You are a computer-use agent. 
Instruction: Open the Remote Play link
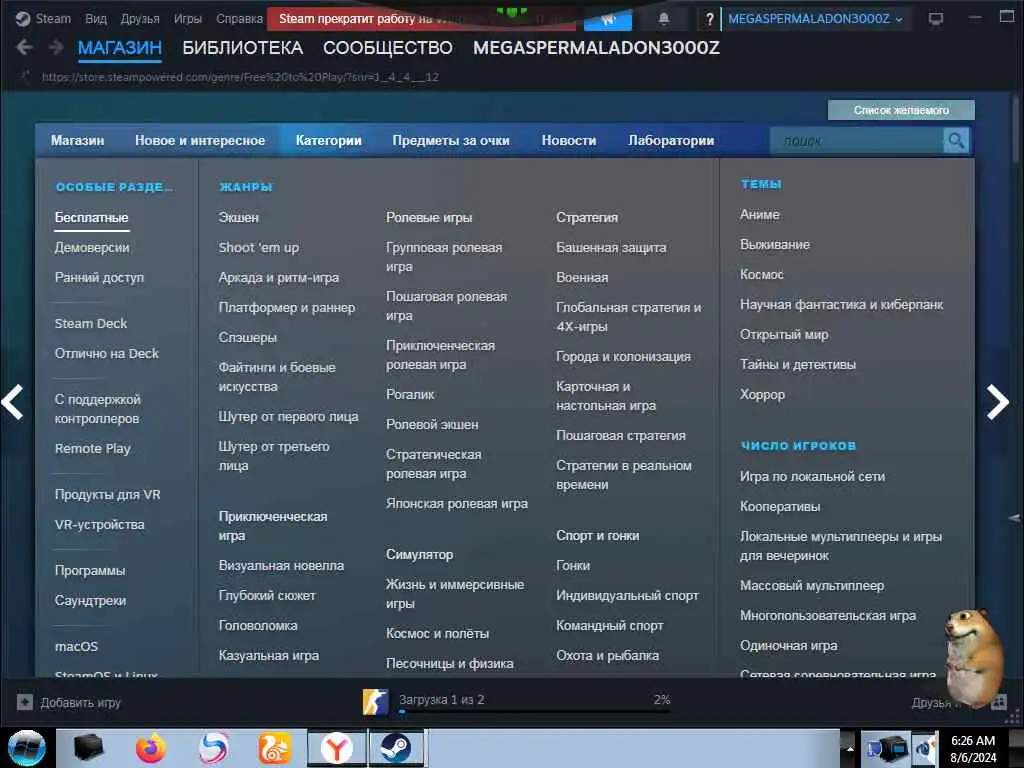pyautogui.click(x=93, y=449)
